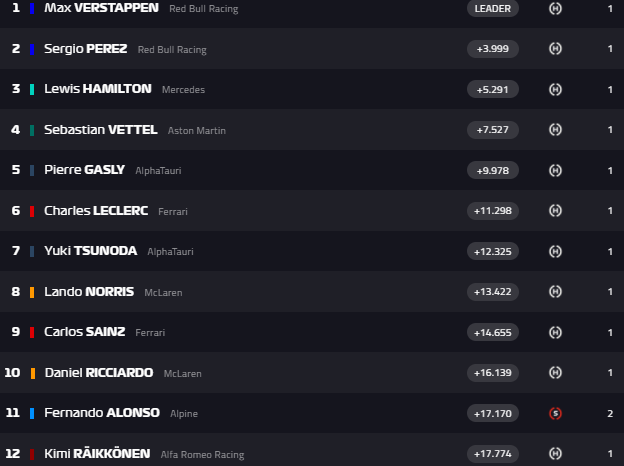
Task: Open Yuki TSUNODA driver name
Action: click(x=90, y=251)
